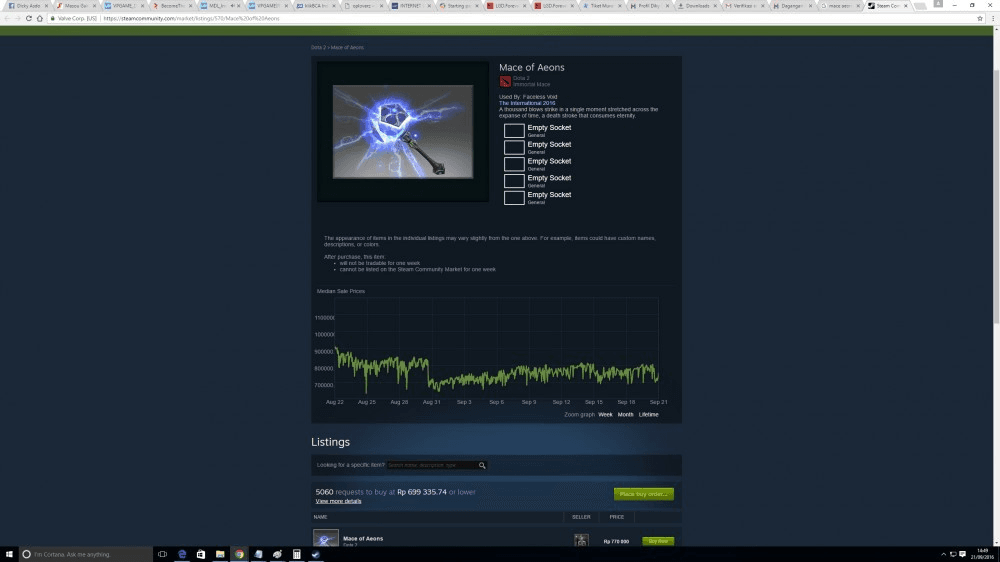Zoom the price graph to Lifetime

click(649, 415)
